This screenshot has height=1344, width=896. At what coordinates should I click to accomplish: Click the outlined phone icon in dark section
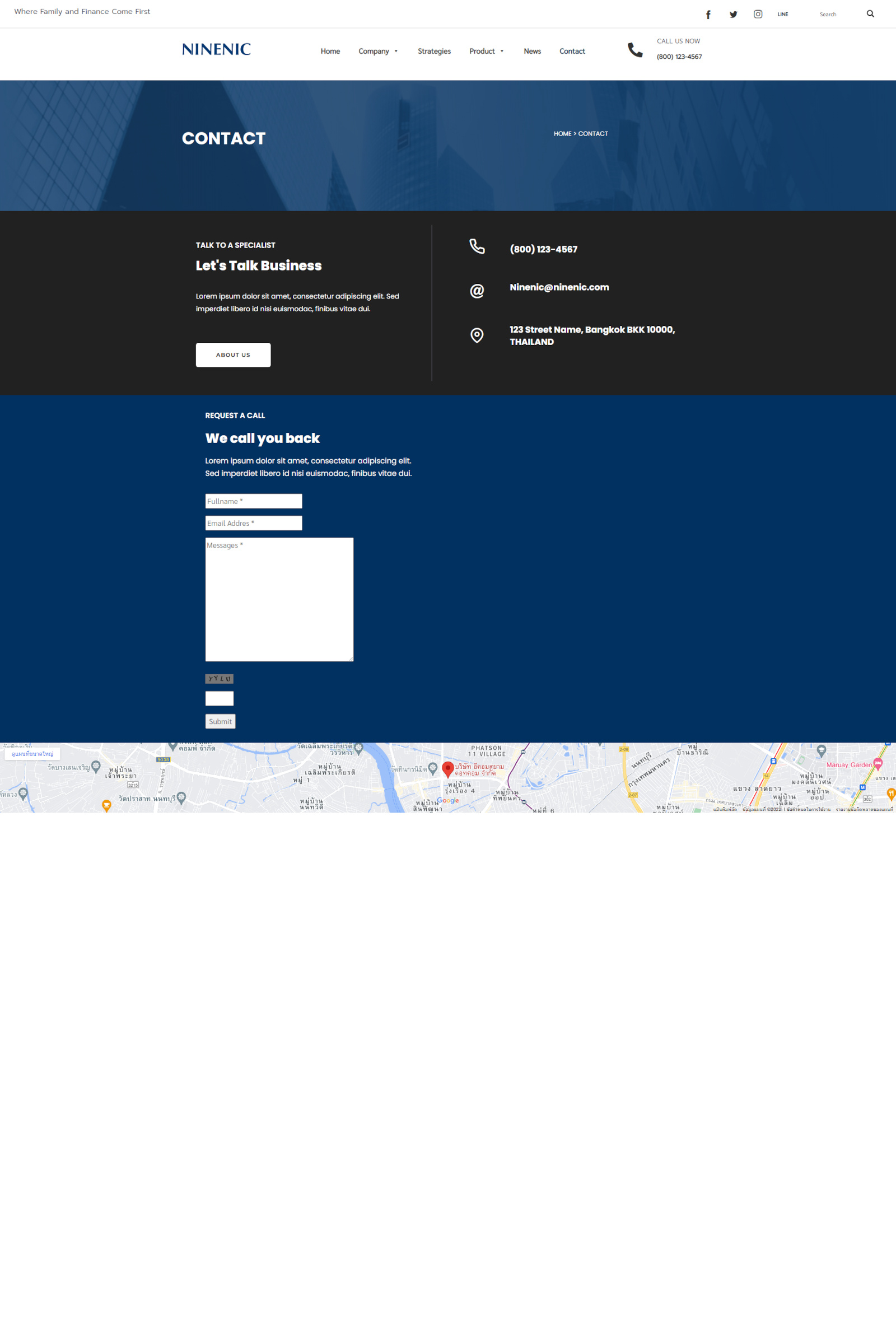point(477,246)
